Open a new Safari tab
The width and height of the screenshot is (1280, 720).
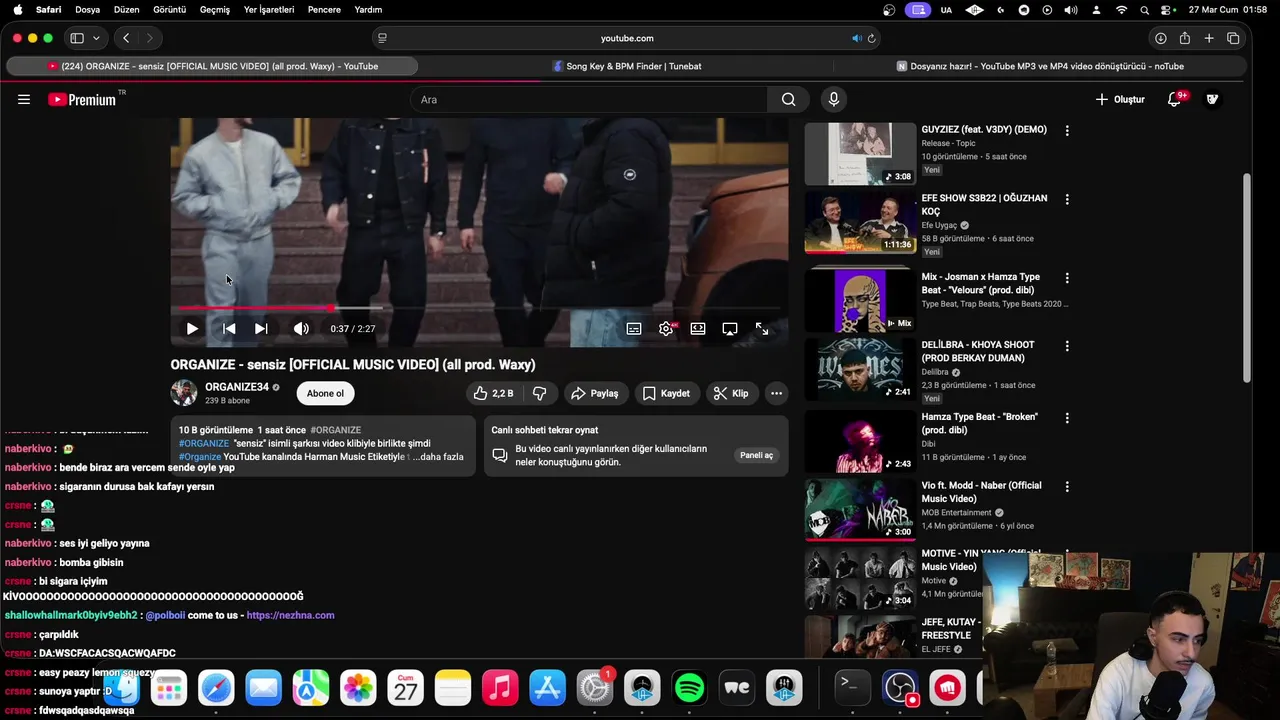[x=1209, y=38]
